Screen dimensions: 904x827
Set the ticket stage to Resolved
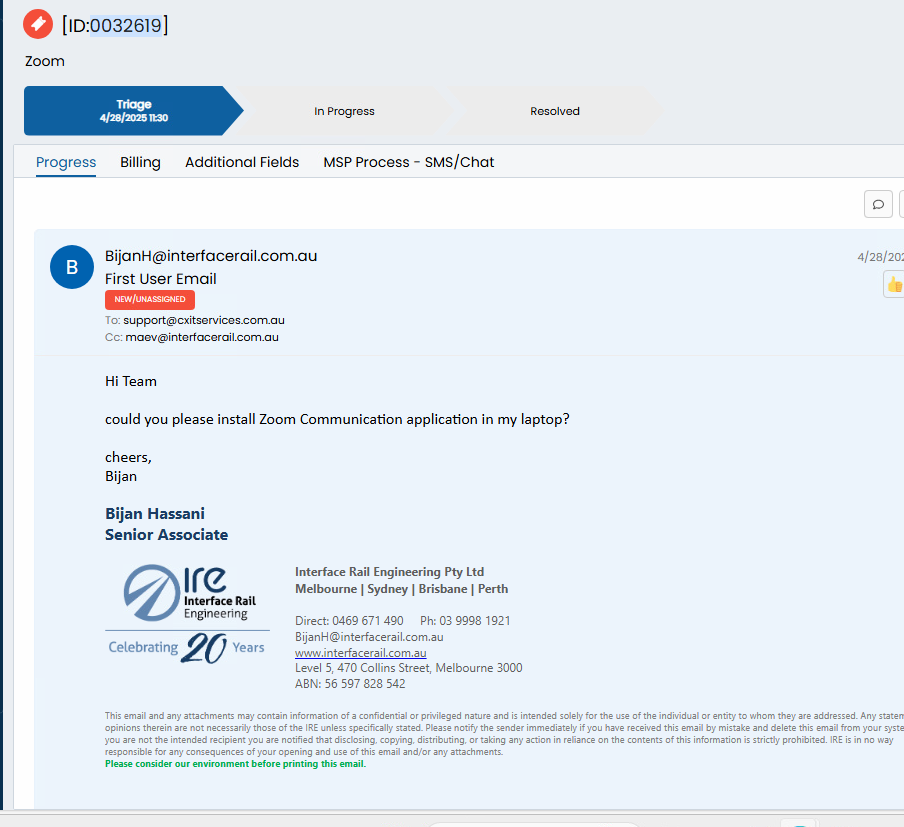click(555, 111)
